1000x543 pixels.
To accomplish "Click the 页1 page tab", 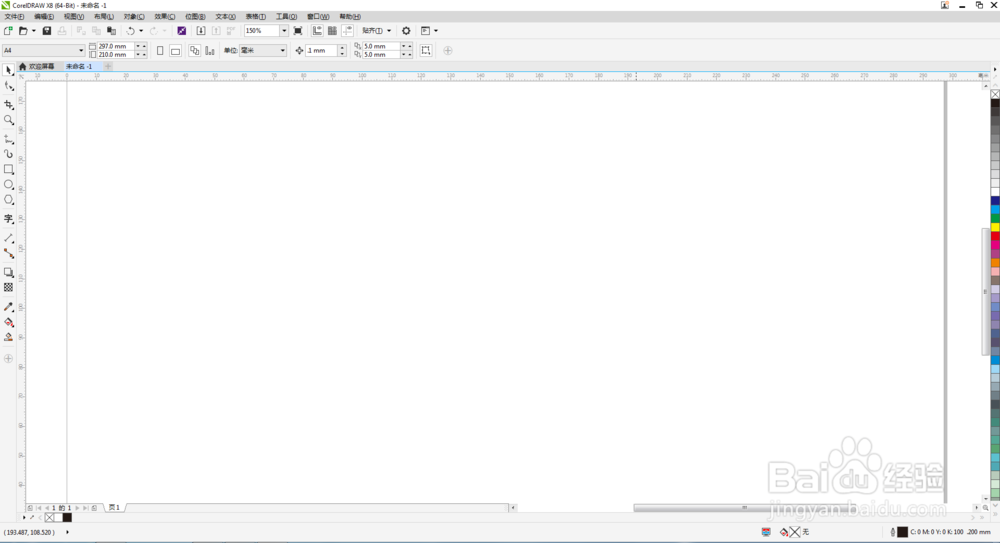I will pos(114,508).
